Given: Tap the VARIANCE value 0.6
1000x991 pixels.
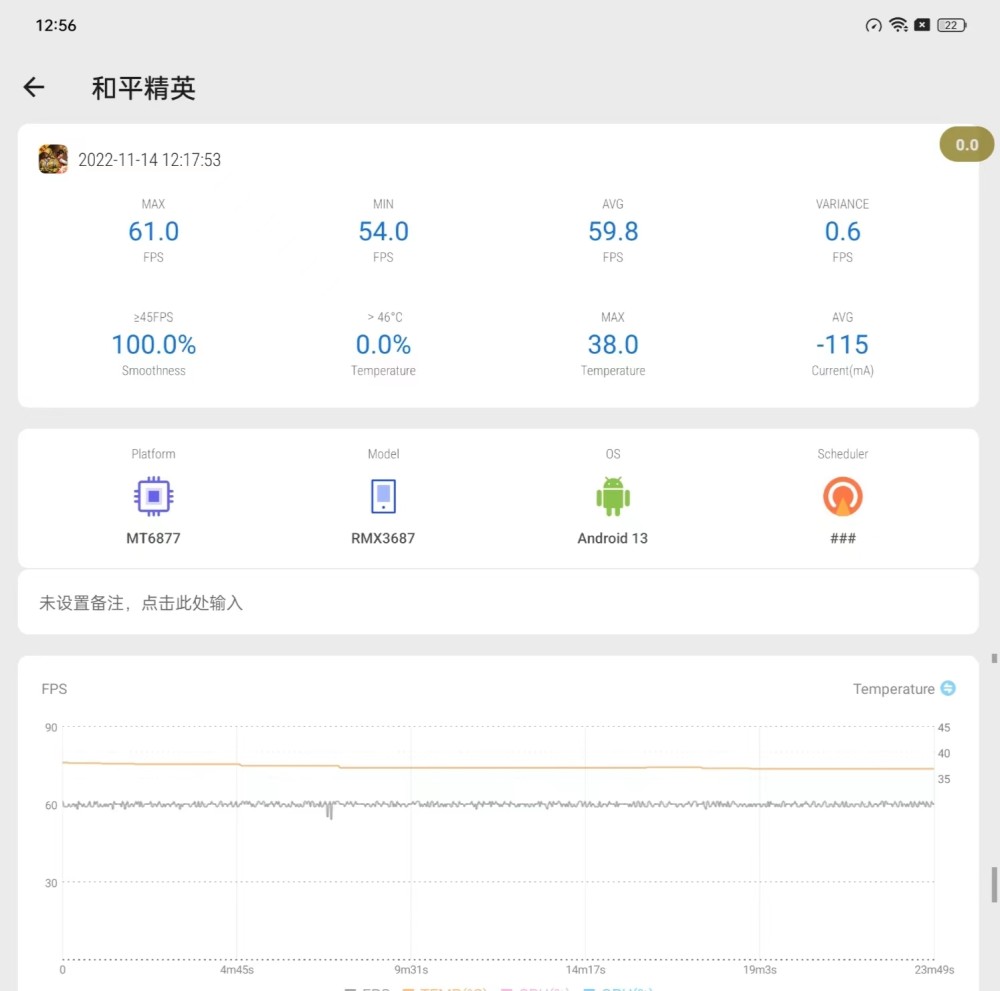Looking at the screenshot, I should pyautogui.click(x=842, y=231).
